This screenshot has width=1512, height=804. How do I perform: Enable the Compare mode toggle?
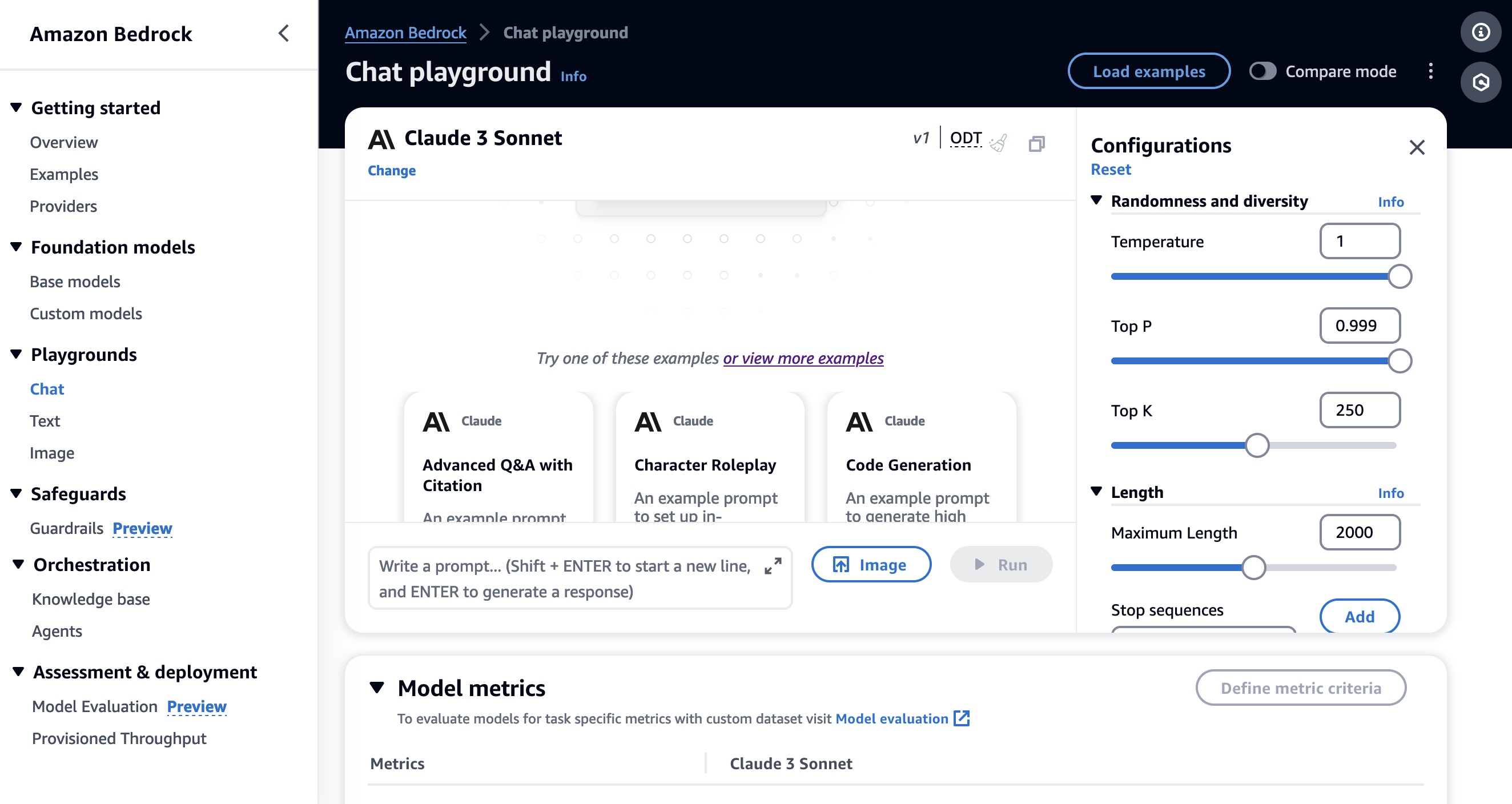click(1262, 71)
